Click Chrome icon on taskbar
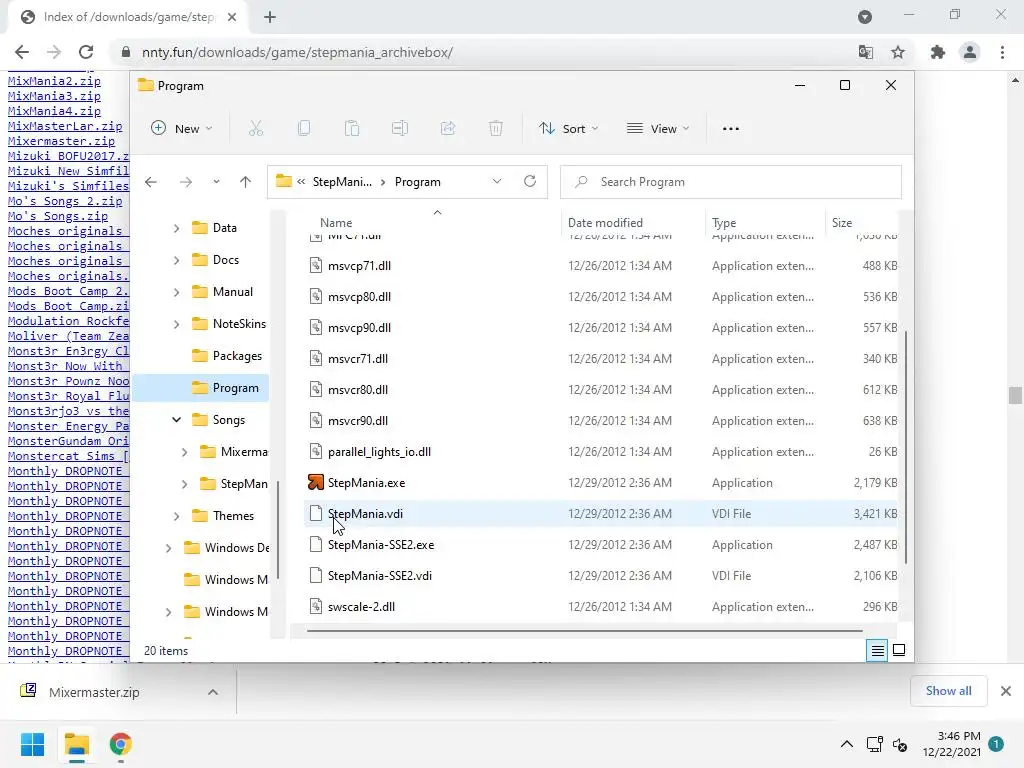The width and height of the screenshot is (1024, 768). click(x=121, y=744)
